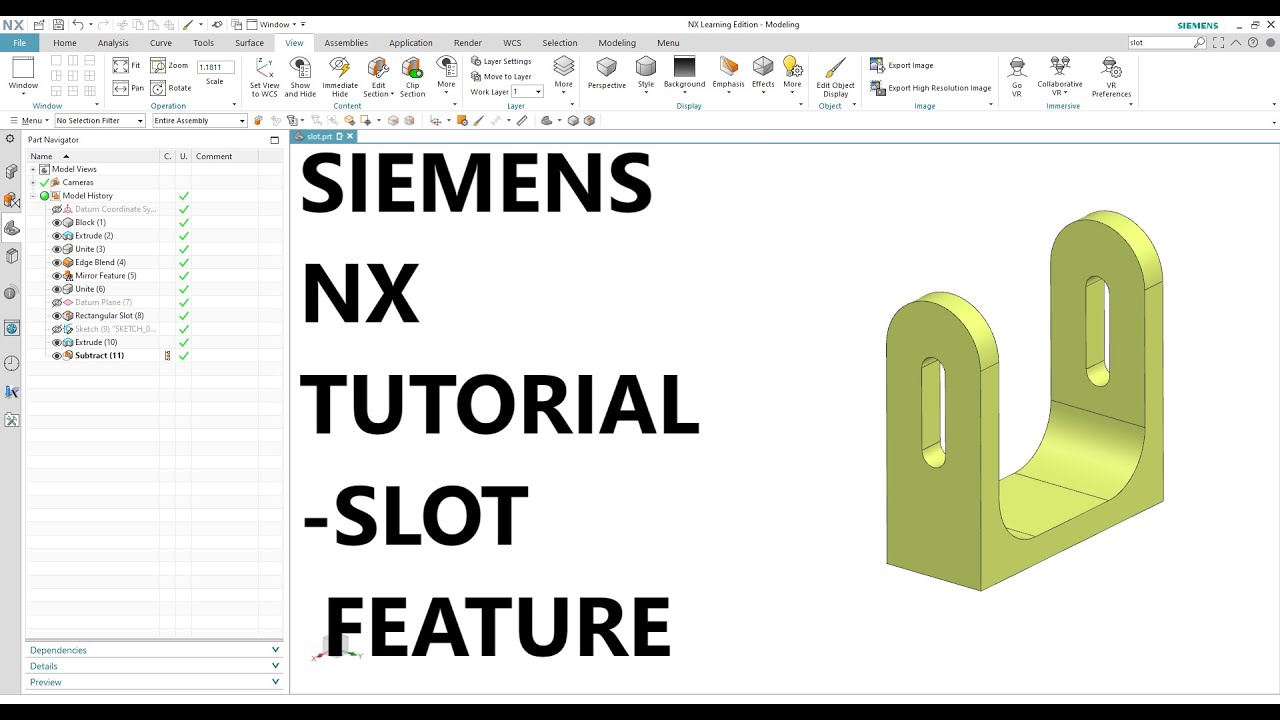Launch Go VR

1017,77
